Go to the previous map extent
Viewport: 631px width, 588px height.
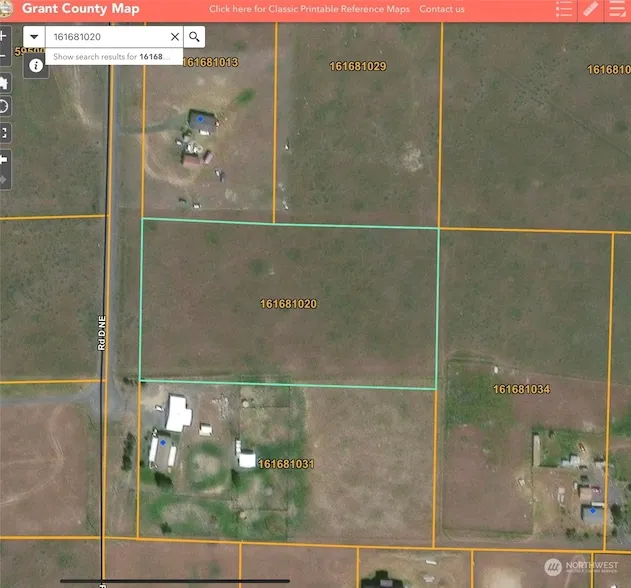click(x=3, y=158)
